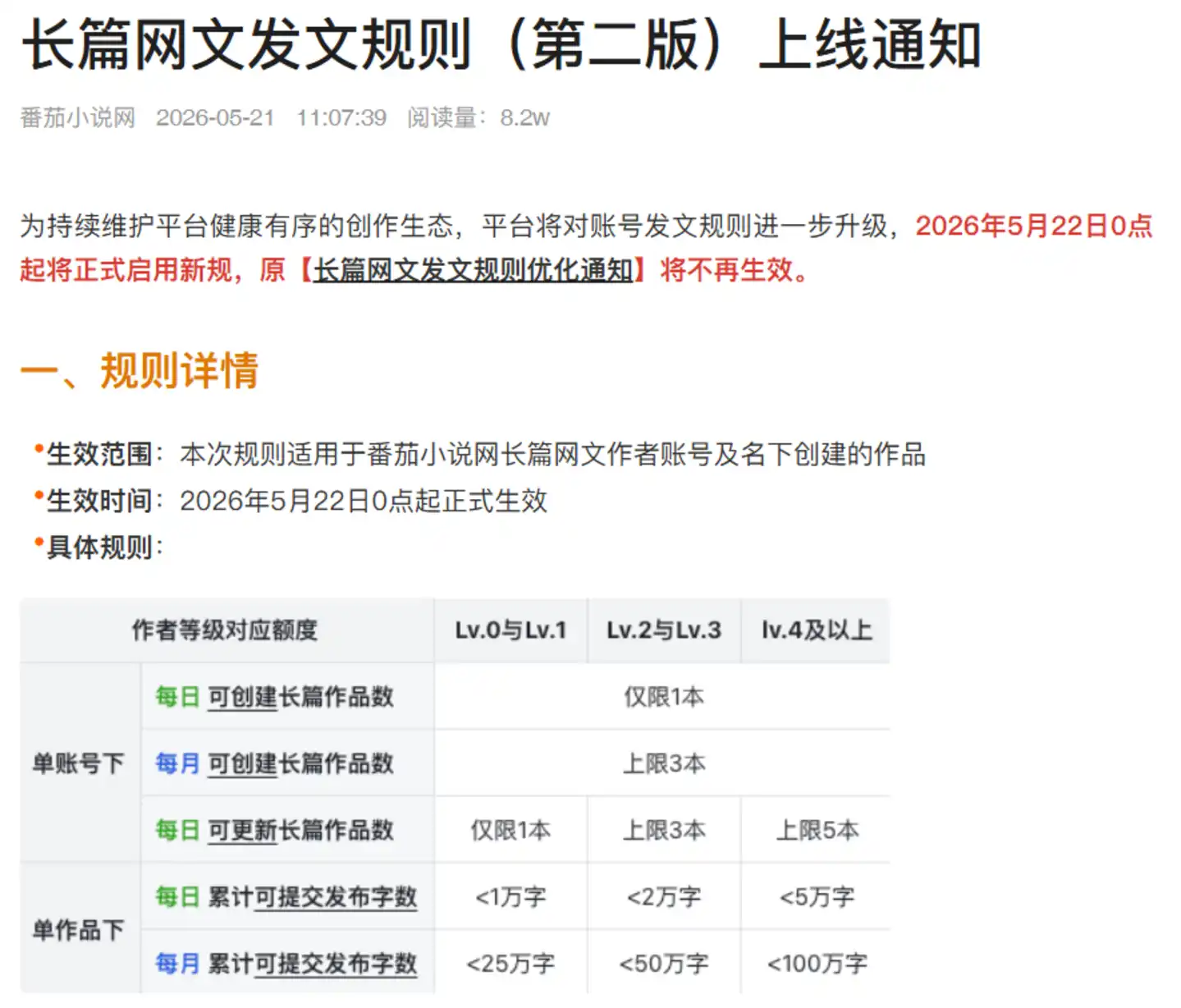The width and height of the screenshot is (1181, 1008).
Task: Click the 阅读量: 8.2w read count
Action: coord(478,117)
